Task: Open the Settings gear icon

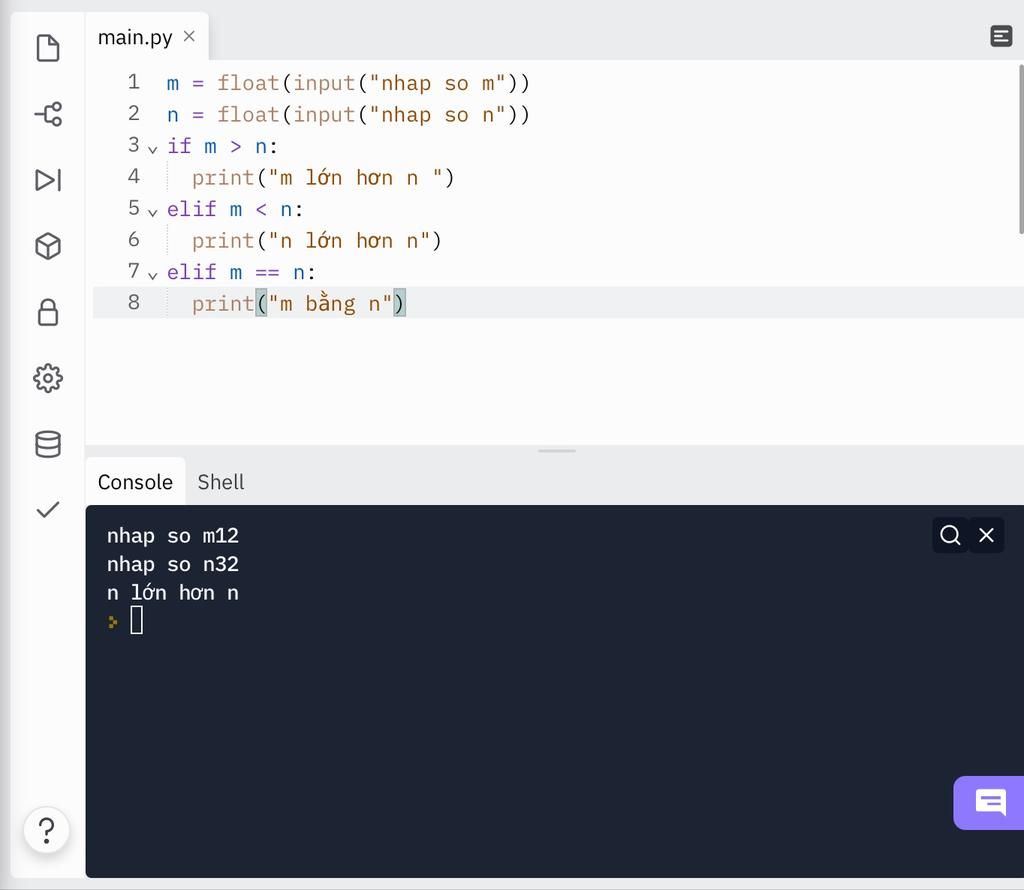Action: [x=48, y=378]
